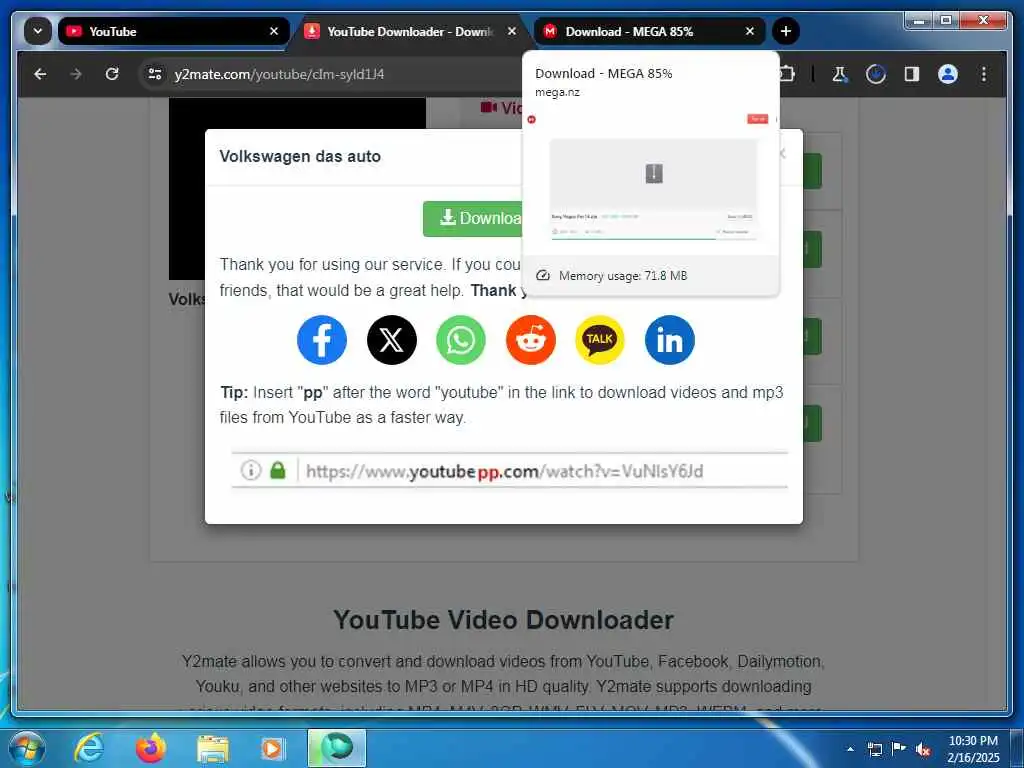Click the "Volkswagen das auto" dialog title
The width and height of the screenshot is (1024, 768).
tap(300, 157)
